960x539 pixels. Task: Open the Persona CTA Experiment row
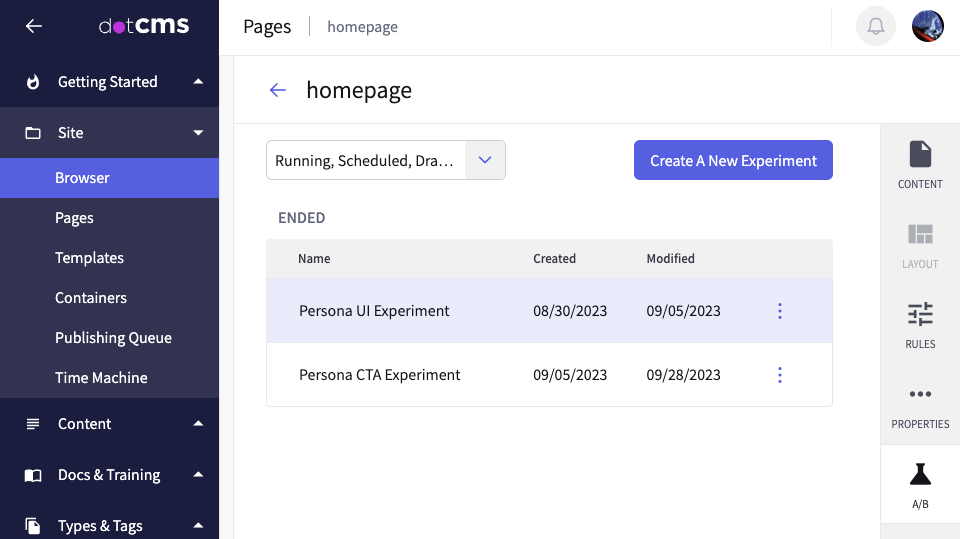click(380, 375)
